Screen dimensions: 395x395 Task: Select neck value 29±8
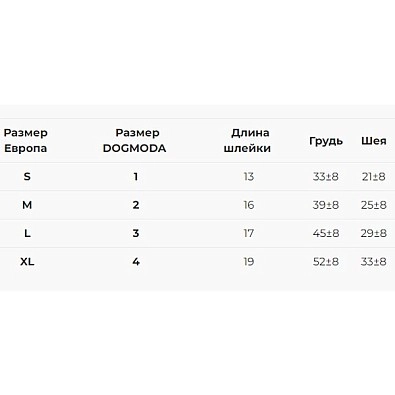click(x=374, y=233)
